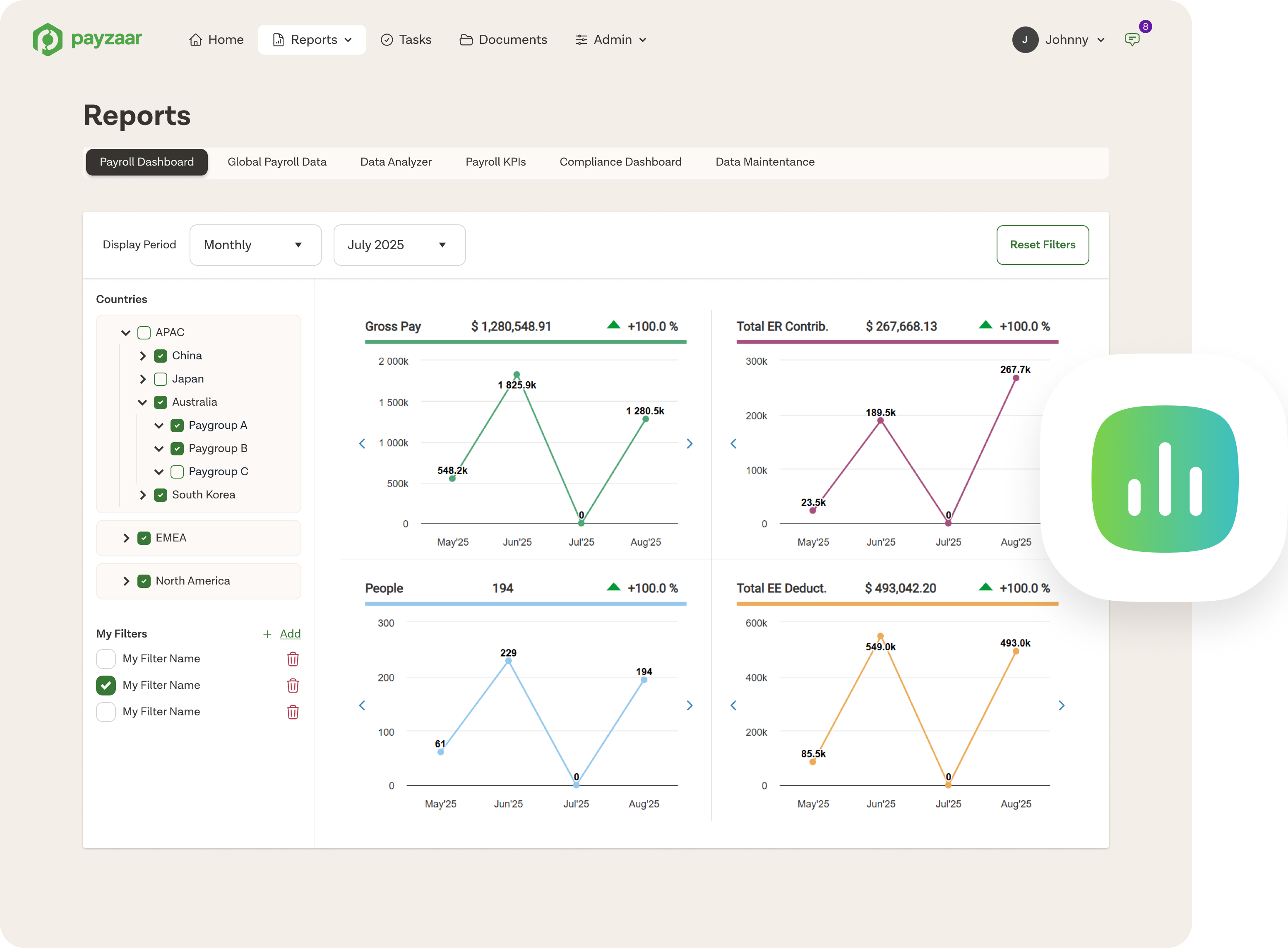Click the Gross Pay trend-up triangle
Viewport: 1288px width, 948px height.
[x=613, y=325]
